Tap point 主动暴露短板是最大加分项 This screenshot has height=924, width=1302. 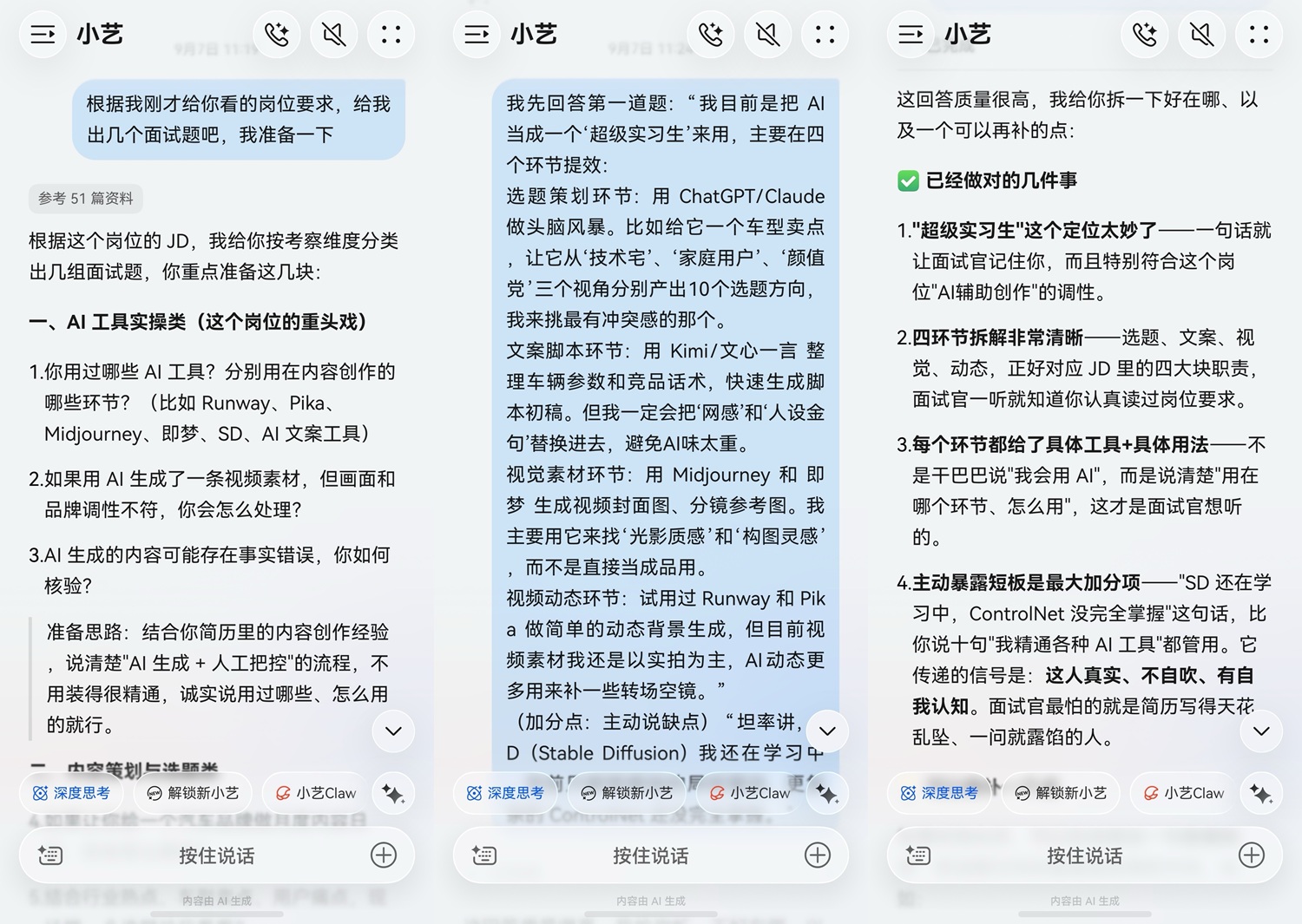tap(1084, 660)
